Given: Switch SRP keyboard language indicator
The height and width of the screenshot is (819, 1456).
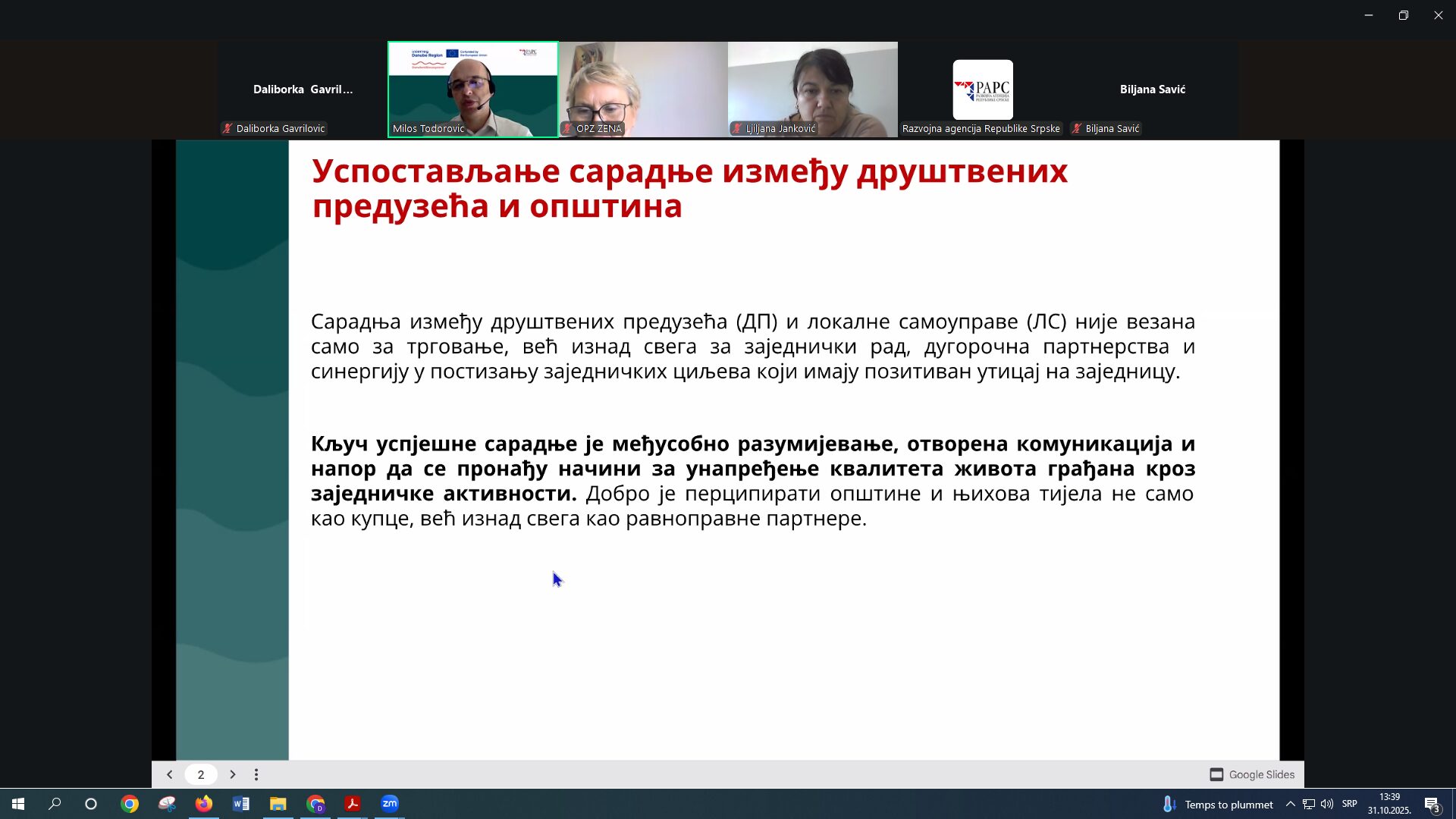Looking at the screenshot, I should tap(1349, 804).
